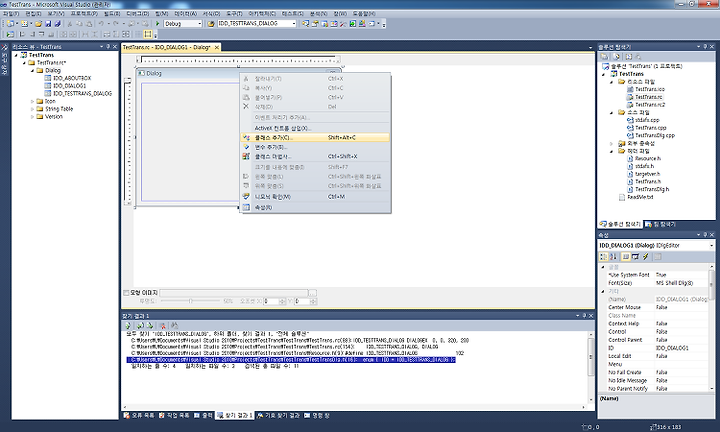Click first icon in Find Results toolbar
Viewport: 720px width, 432px height.
tap(128, 325)
